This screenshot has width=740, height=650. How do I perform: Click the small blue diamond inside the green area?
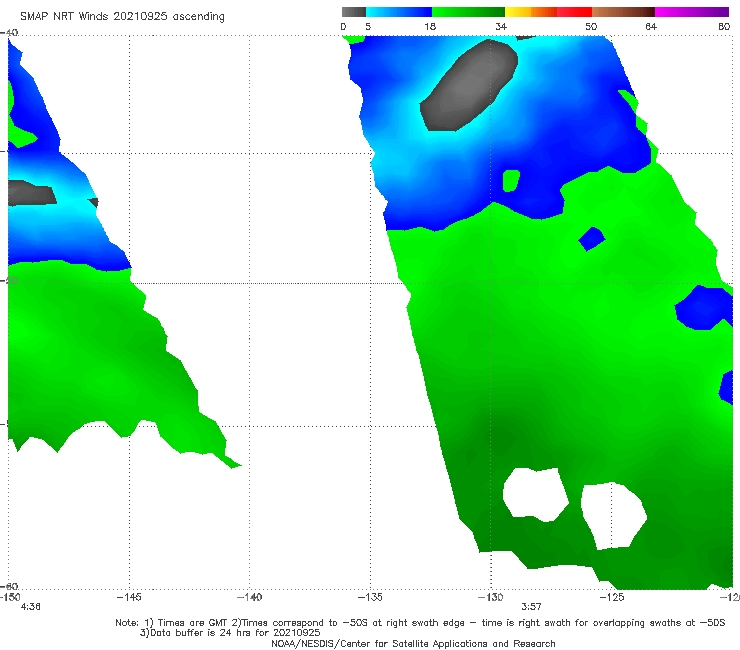[x=592, y=239]
